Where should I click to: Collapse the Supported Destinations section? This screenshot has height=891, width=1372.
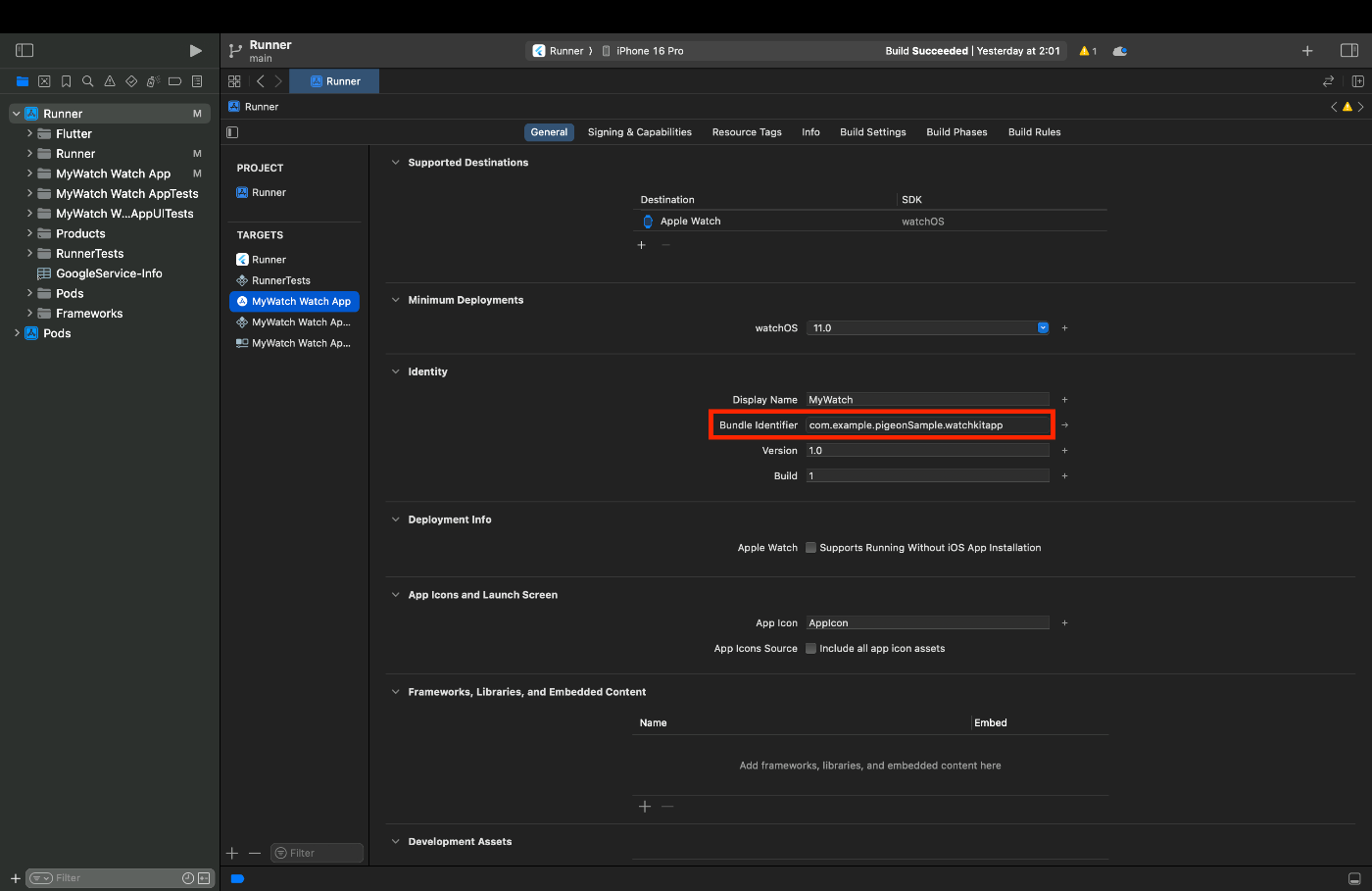click(396, 163)
